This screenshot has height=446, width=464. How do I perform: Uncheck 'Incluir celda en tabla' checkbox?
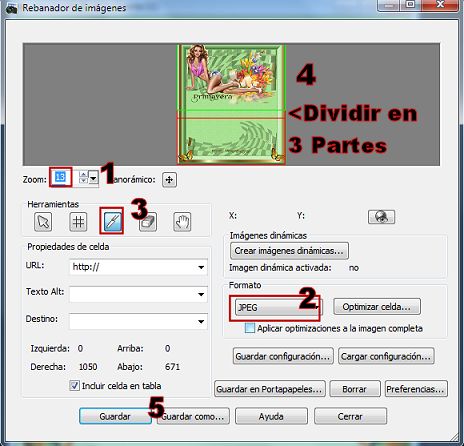[x=74, y=386]
